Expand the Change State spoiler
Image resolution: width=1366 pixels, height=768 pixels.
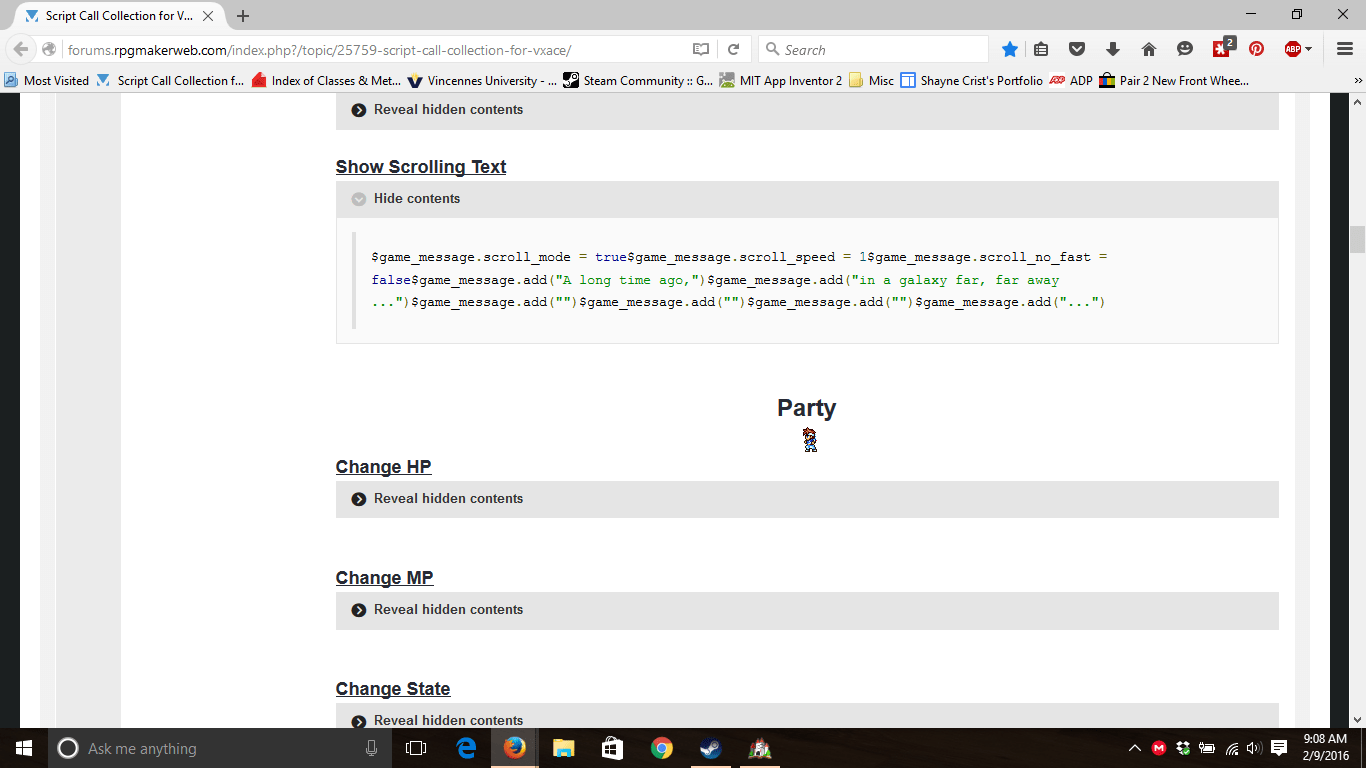click(x=447, y=720)
